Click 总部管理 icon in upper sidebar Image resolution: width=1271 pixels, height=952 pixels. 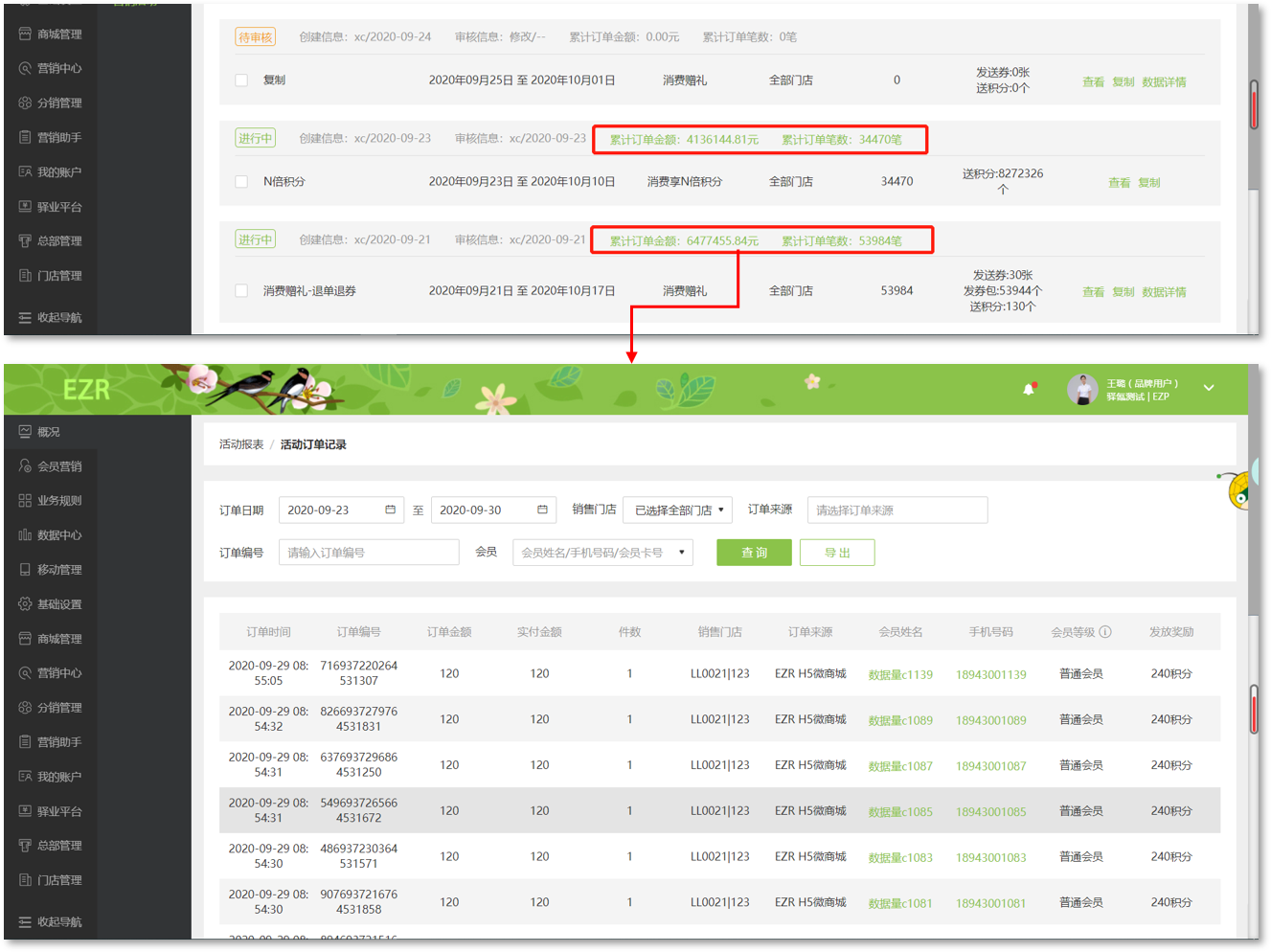click(25, 240)
